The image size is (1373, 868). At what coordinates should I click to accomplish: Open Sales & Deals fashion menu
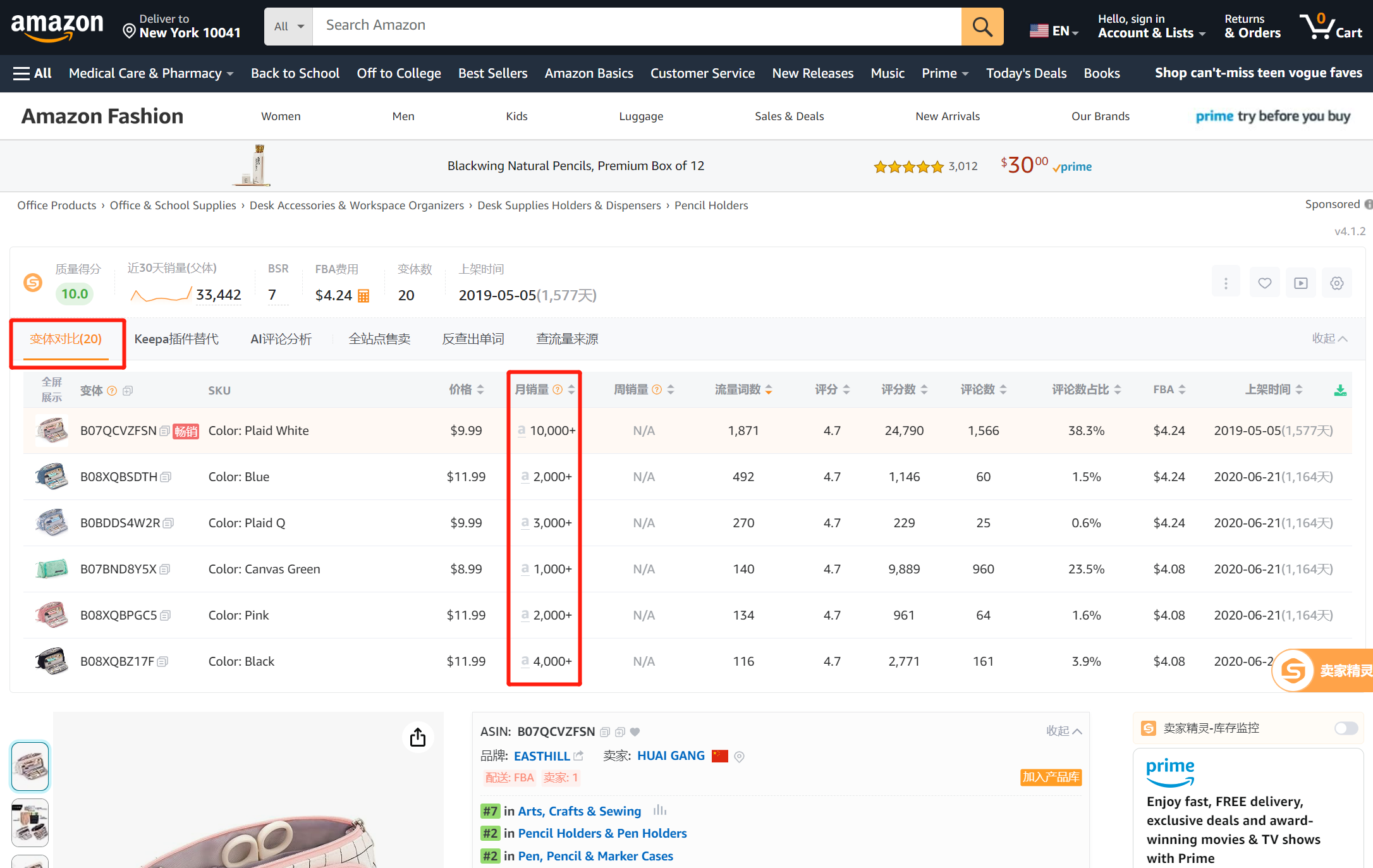point(789,116)
